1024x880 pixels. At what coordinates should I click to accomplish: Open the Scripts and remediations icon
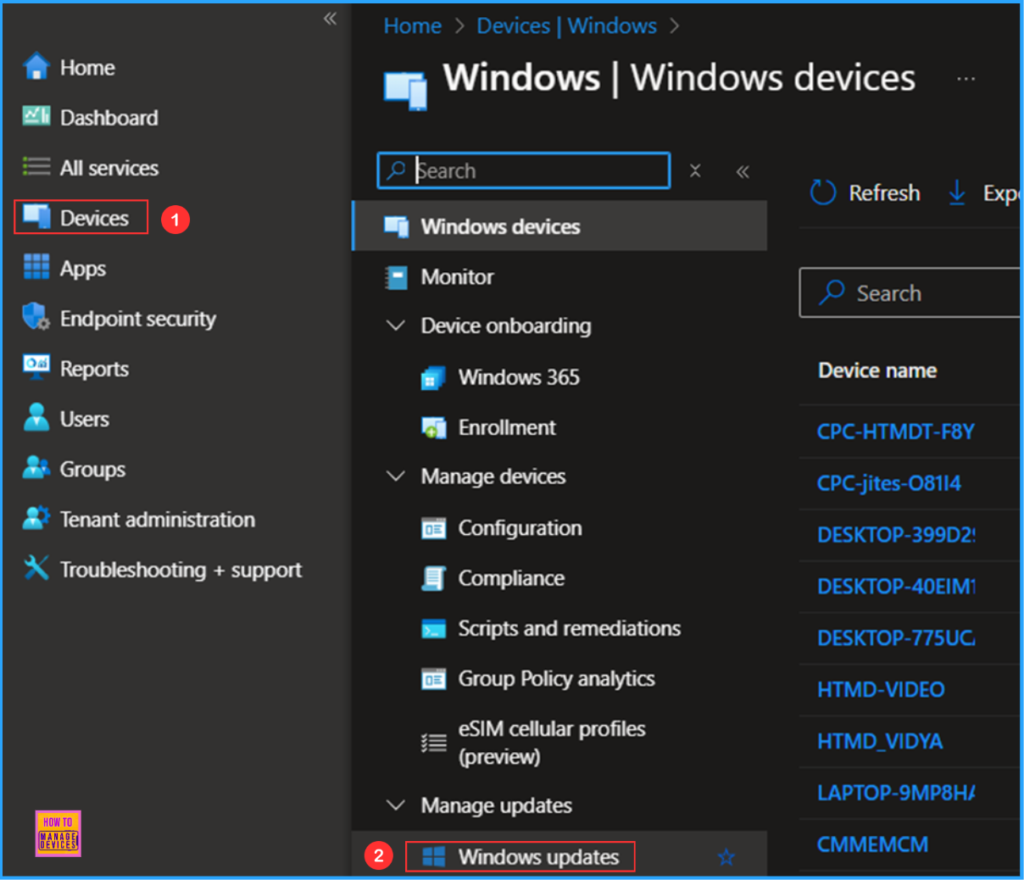pos(433,629)
